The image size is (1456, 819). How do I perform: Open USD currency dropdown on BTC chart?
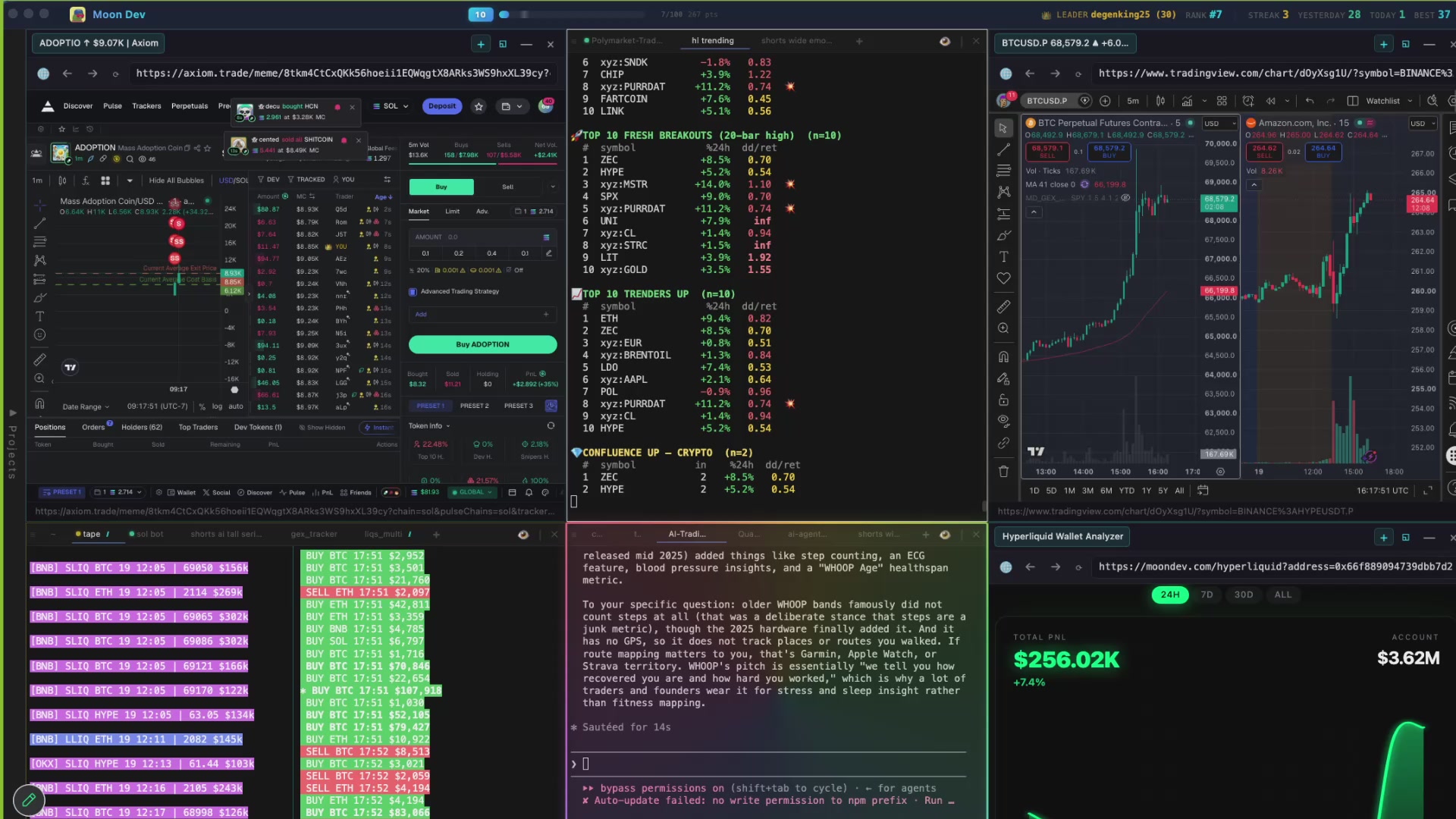1219,124
